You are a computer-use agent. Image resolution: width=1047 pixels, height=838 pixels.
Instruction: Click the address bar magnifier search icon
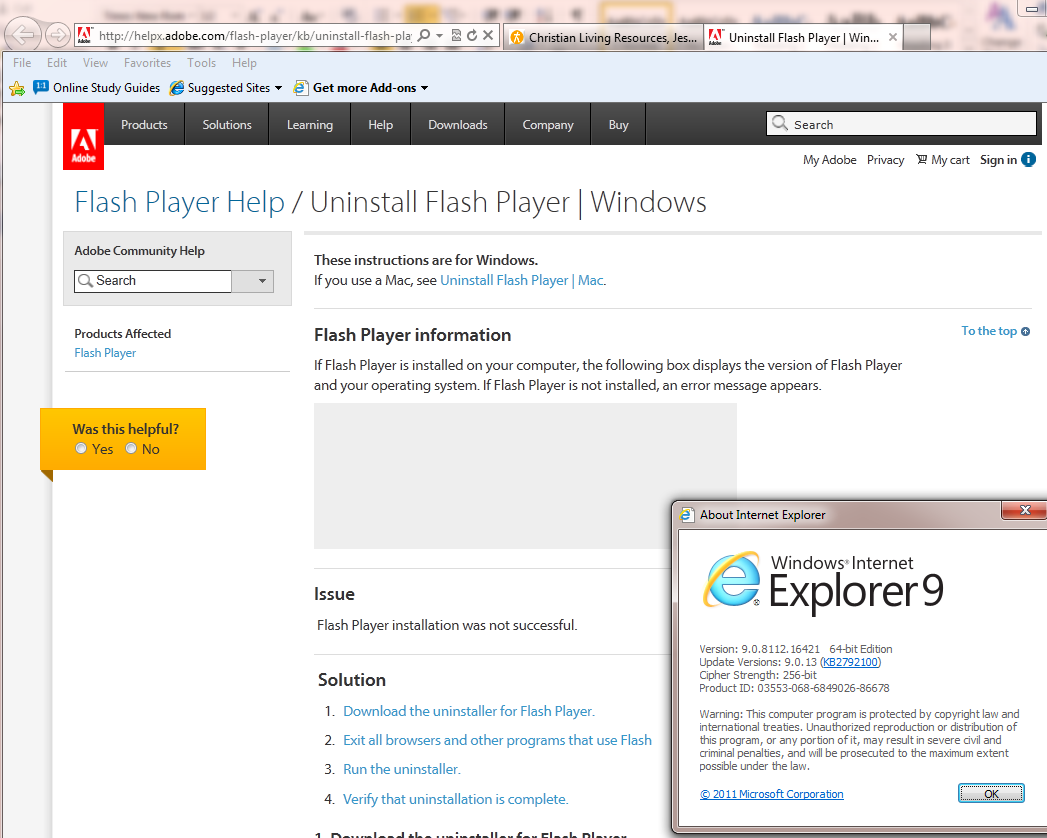point(423,35)
